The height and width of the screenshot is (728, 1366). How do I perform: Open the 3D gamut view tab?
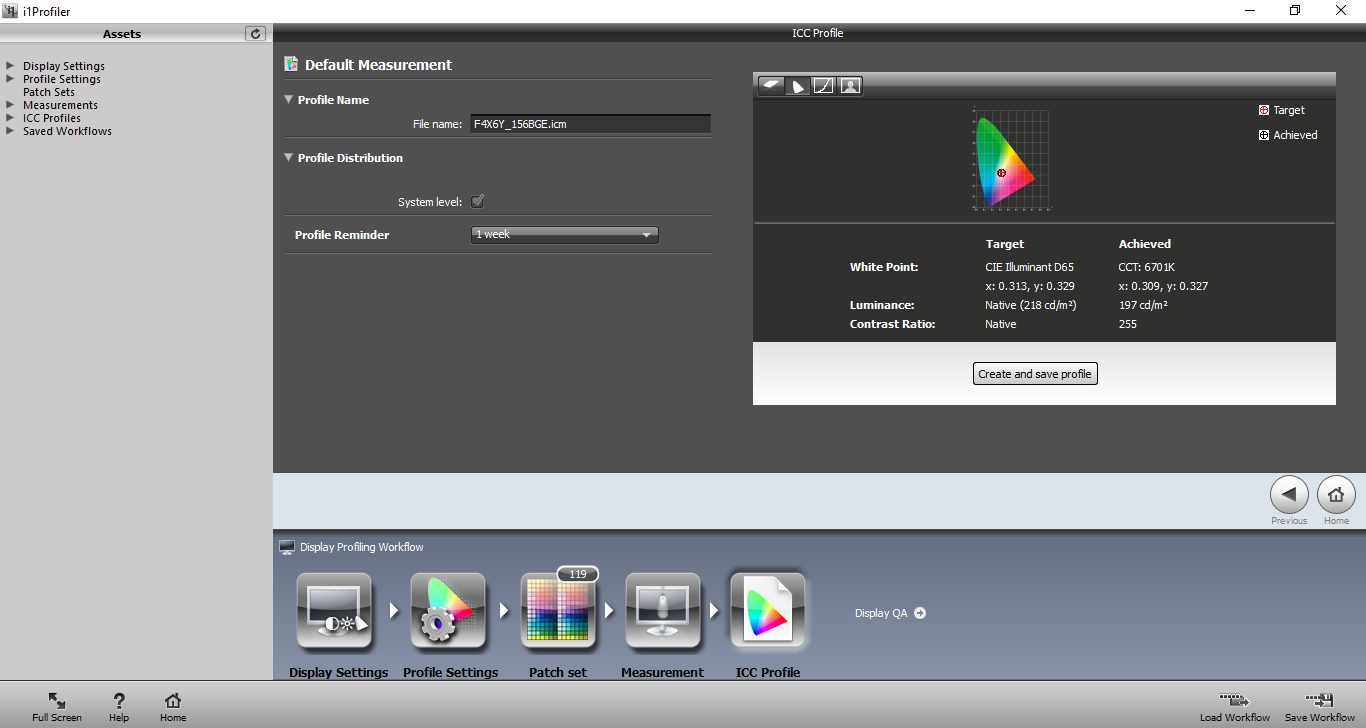coord(771,86)
